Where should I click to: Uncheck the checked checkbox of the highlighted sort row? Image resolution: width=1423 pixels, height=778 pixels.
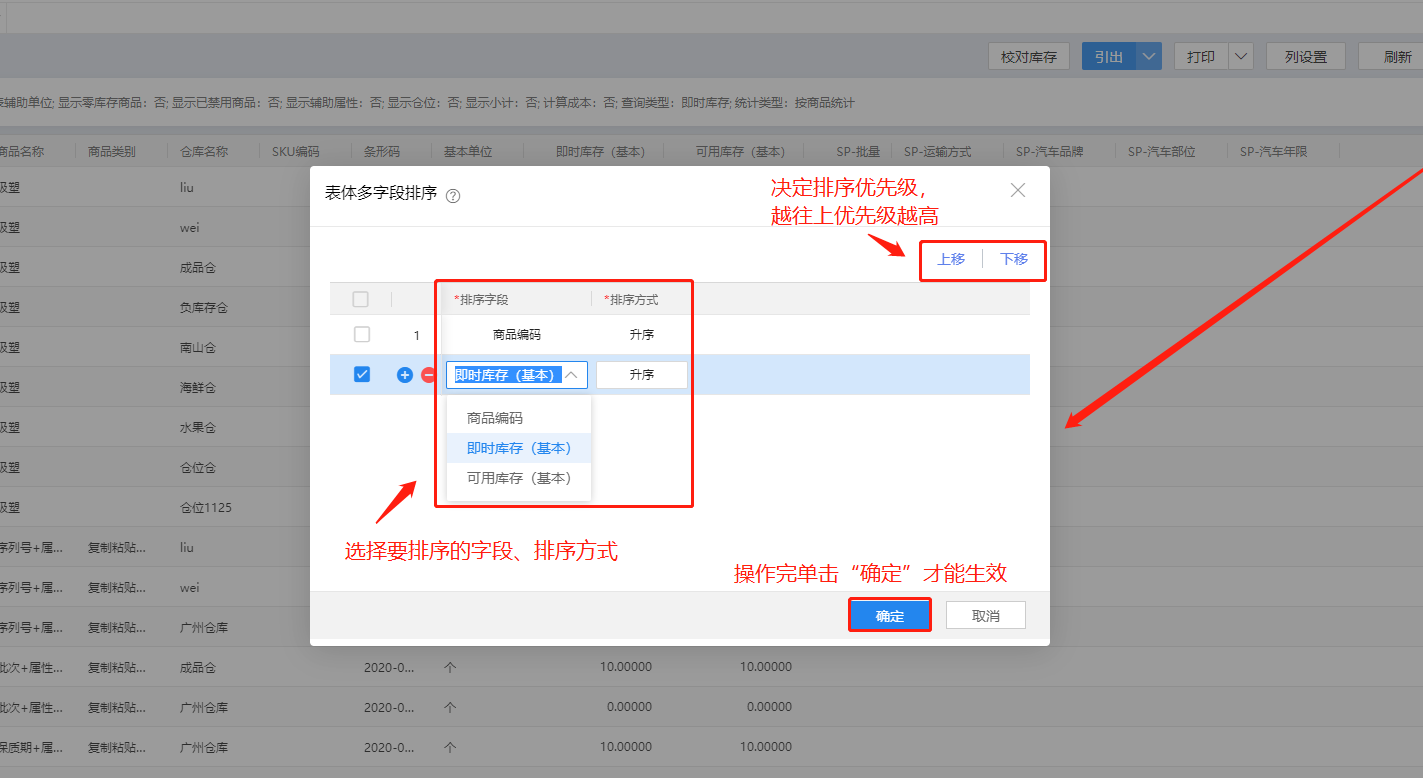pos(362,374)
